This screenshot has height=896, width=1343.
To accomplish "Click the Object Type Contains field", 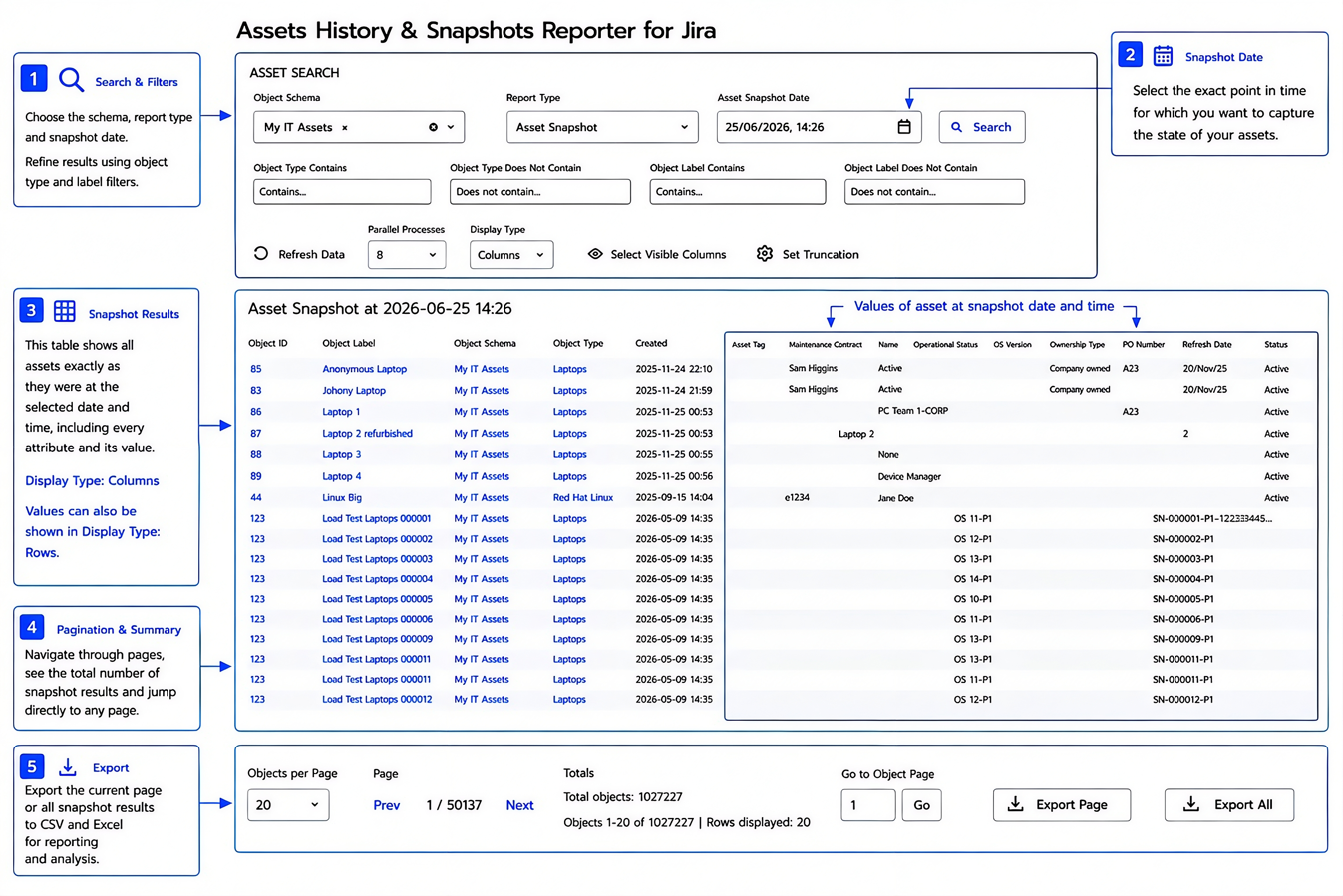I will pos(342,191).
